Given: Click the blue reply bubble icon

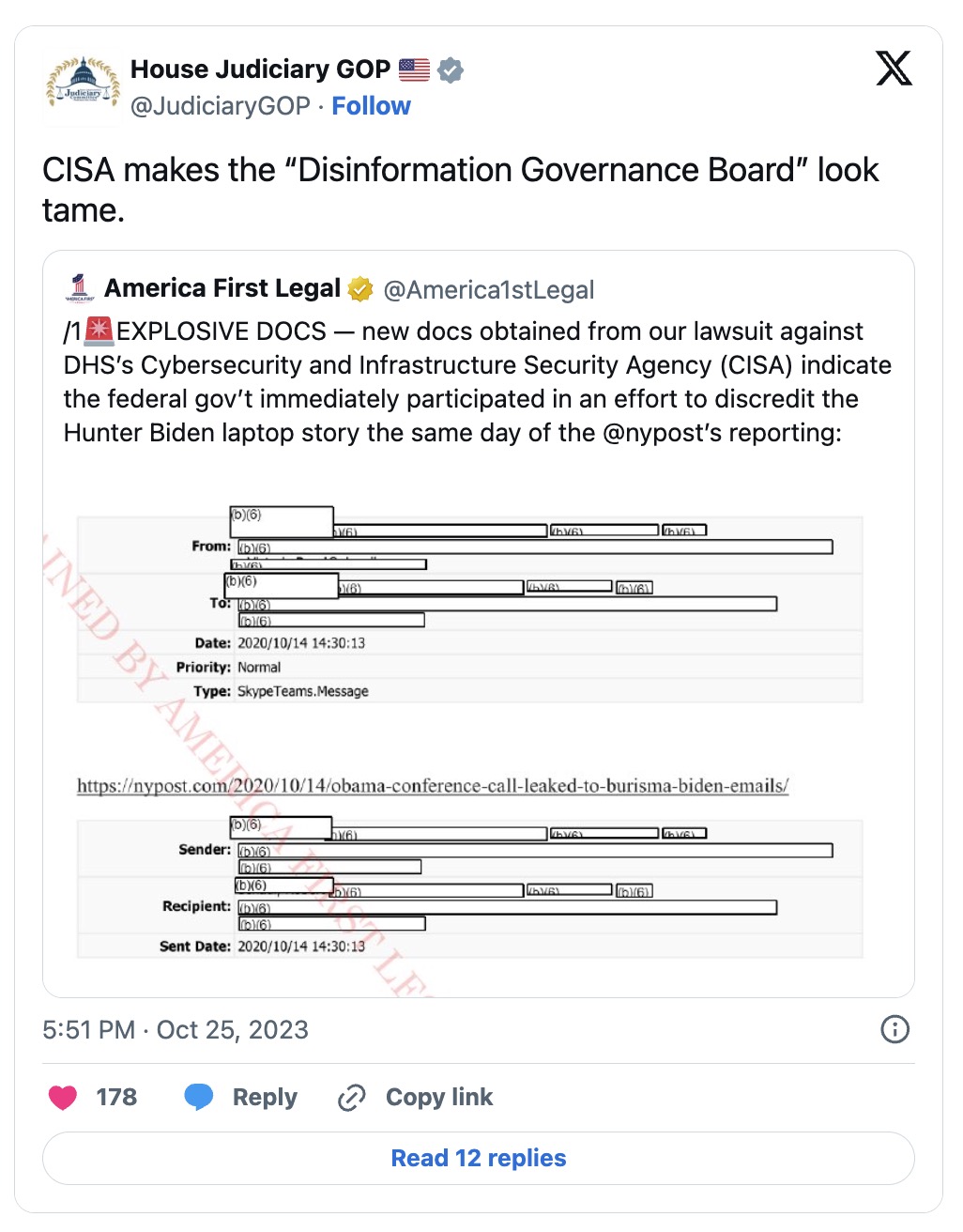Looking at the screenshot, I should [x=199, y=1097].
